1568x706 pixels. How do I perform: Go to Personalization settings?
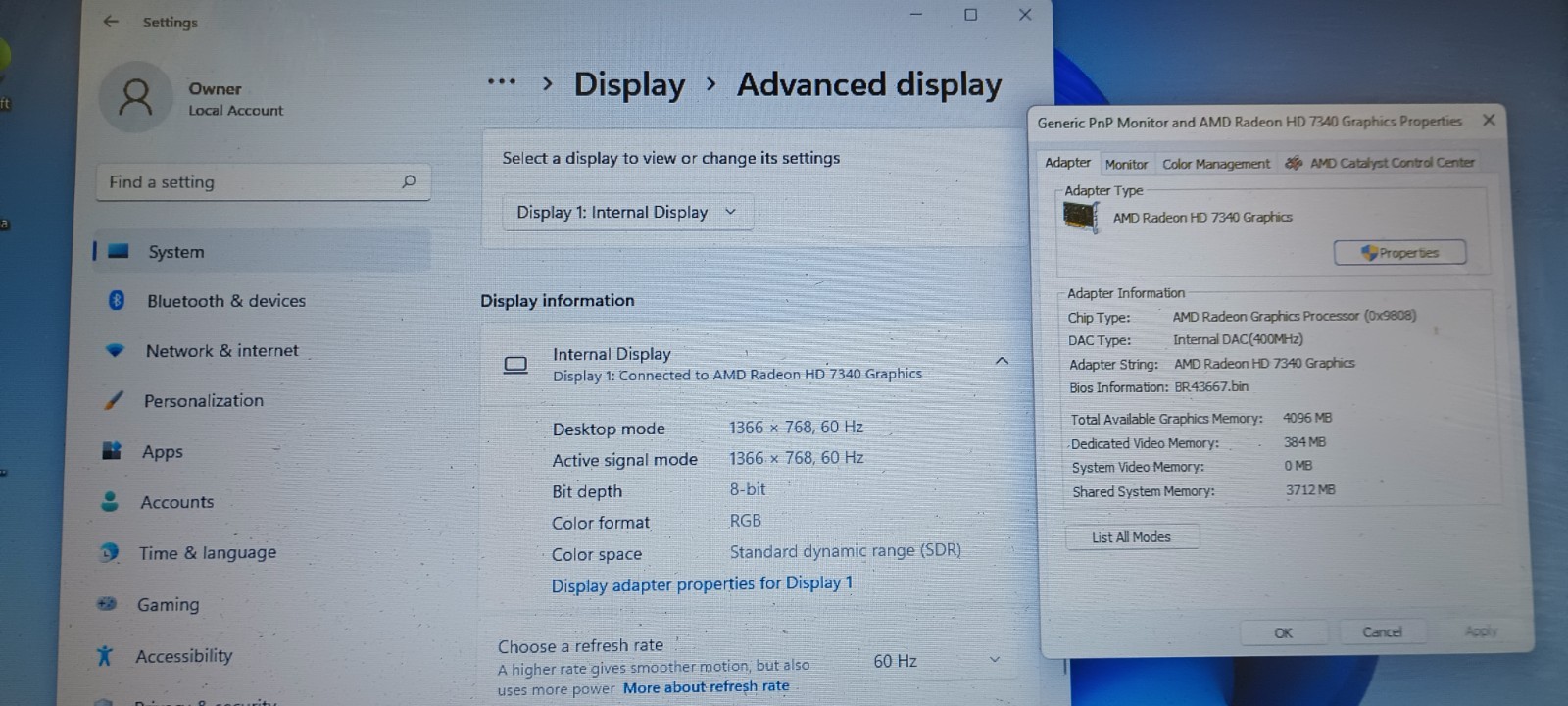(x=204, y=401)
